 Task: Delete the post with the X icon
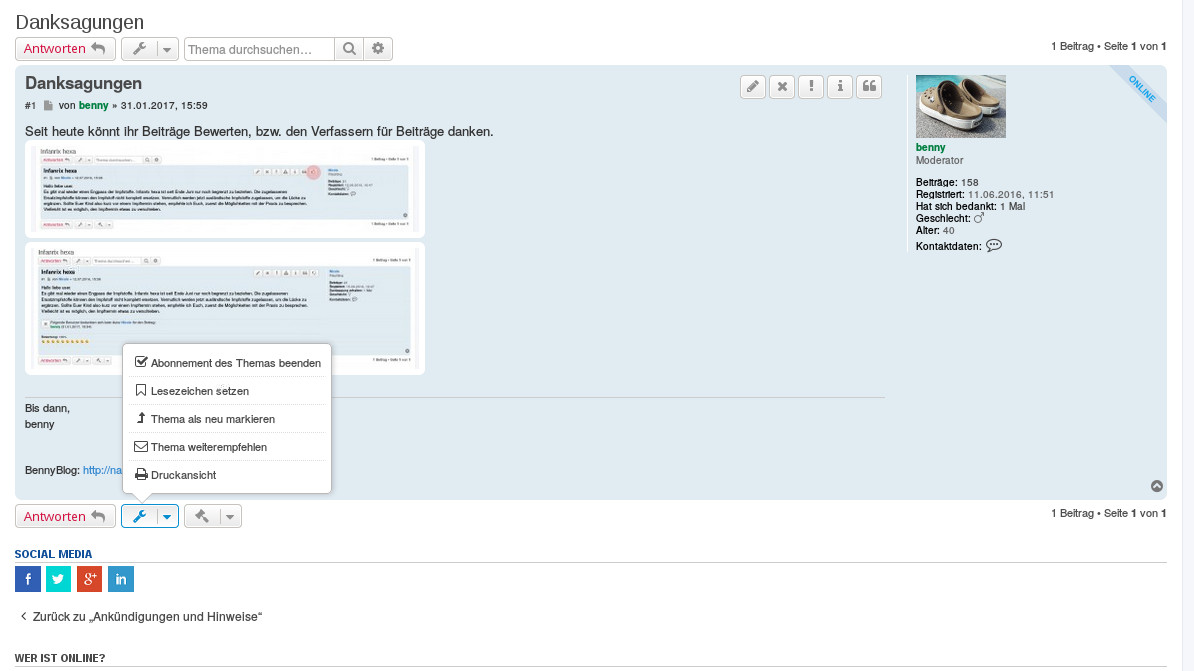[782, 87]
